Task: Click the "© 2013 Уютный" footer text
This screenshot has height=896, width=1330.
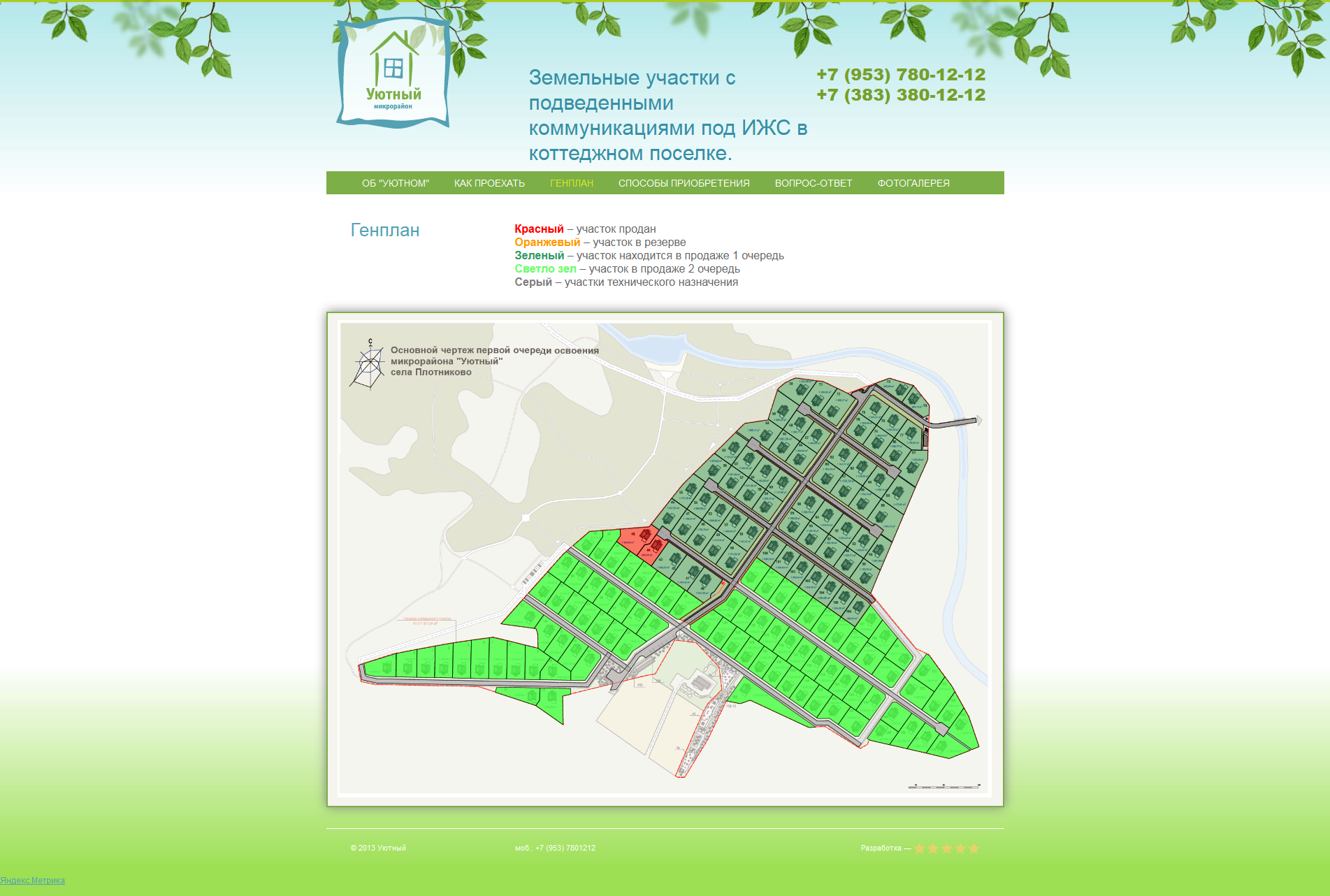Action: click(x=378, y=848)
